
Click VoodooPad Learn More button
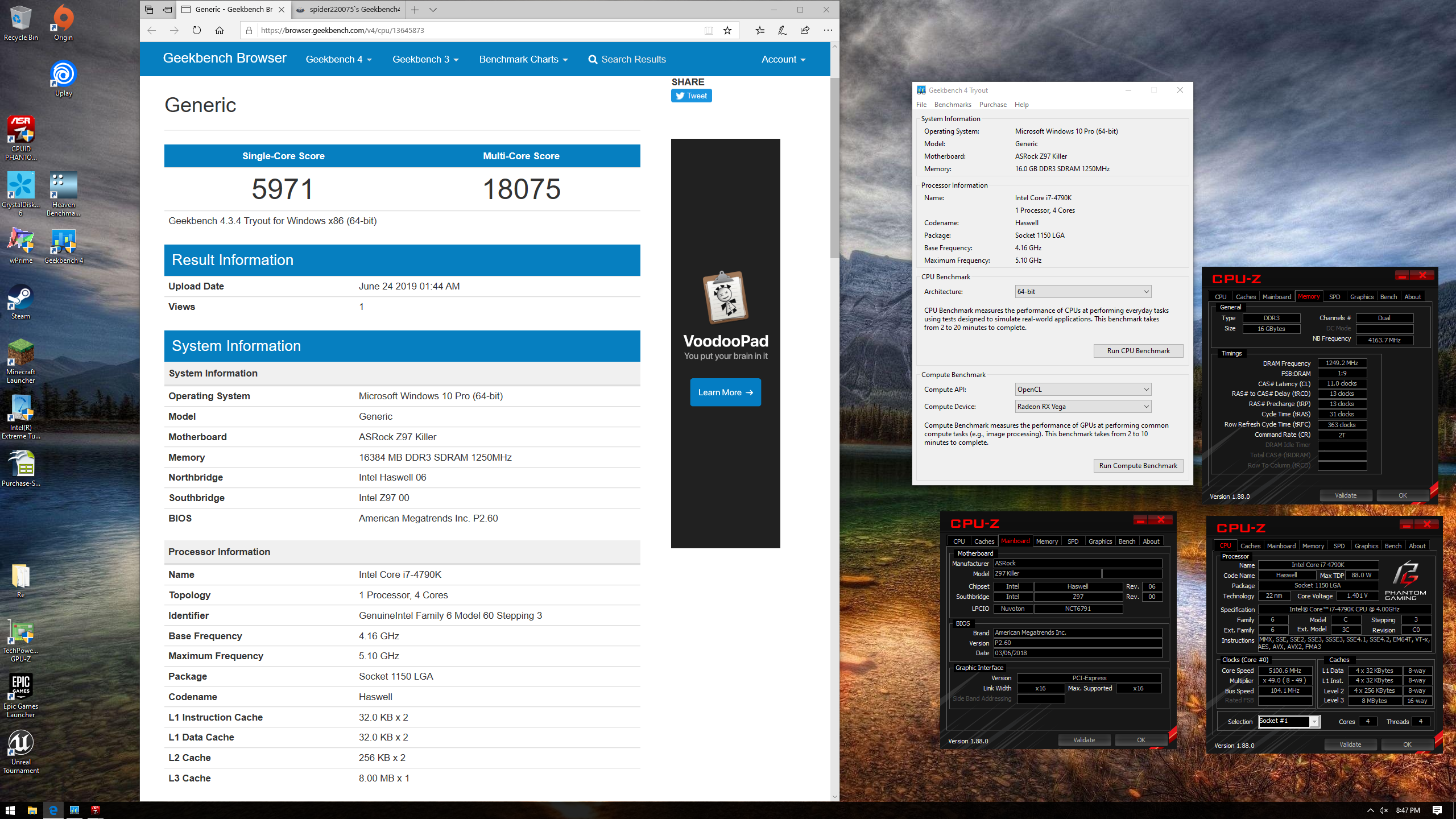tap(725, 392)
